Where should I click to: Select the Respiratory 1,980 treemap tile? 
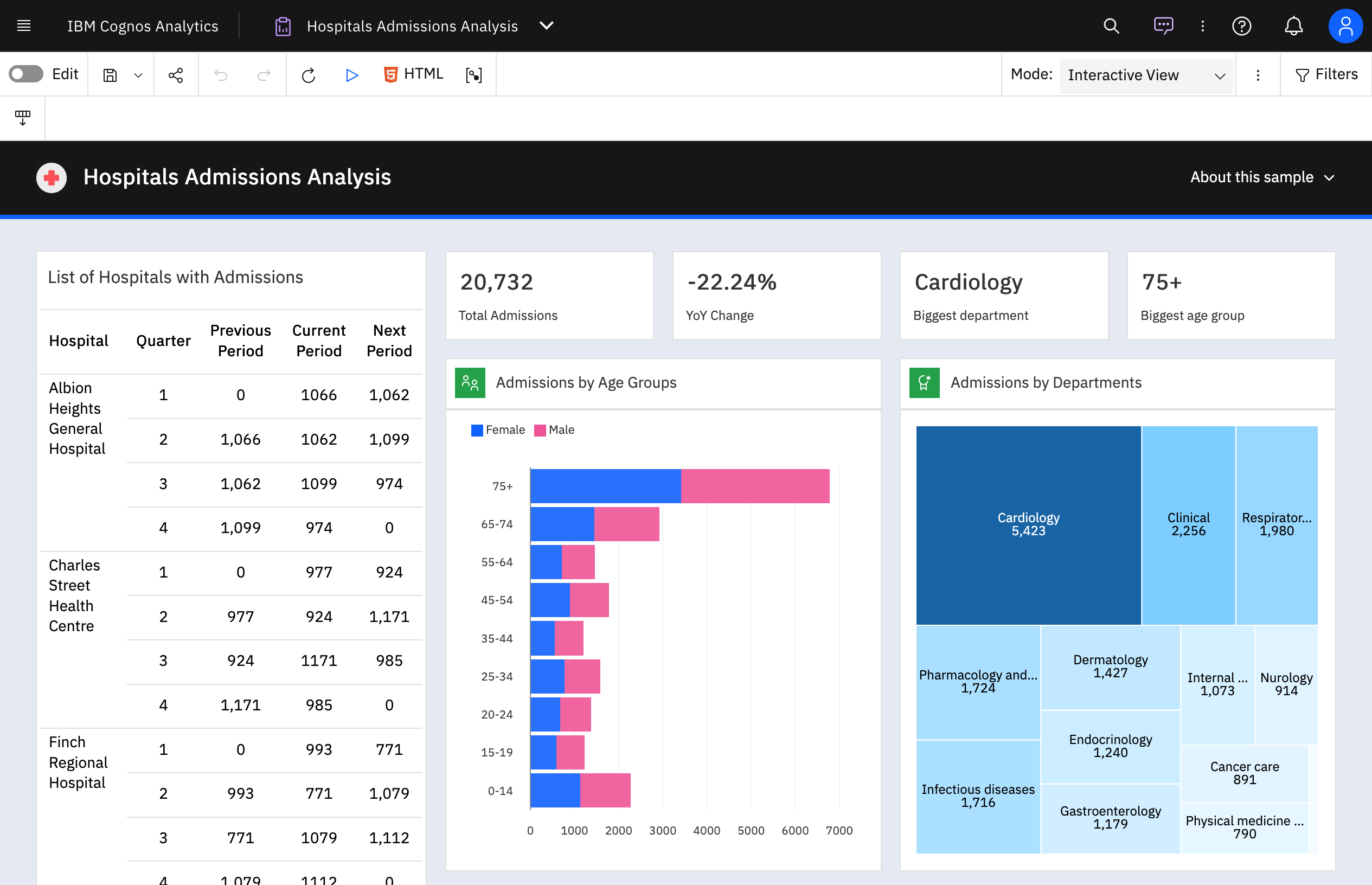pyautogui.click(x=1277, y=525)
